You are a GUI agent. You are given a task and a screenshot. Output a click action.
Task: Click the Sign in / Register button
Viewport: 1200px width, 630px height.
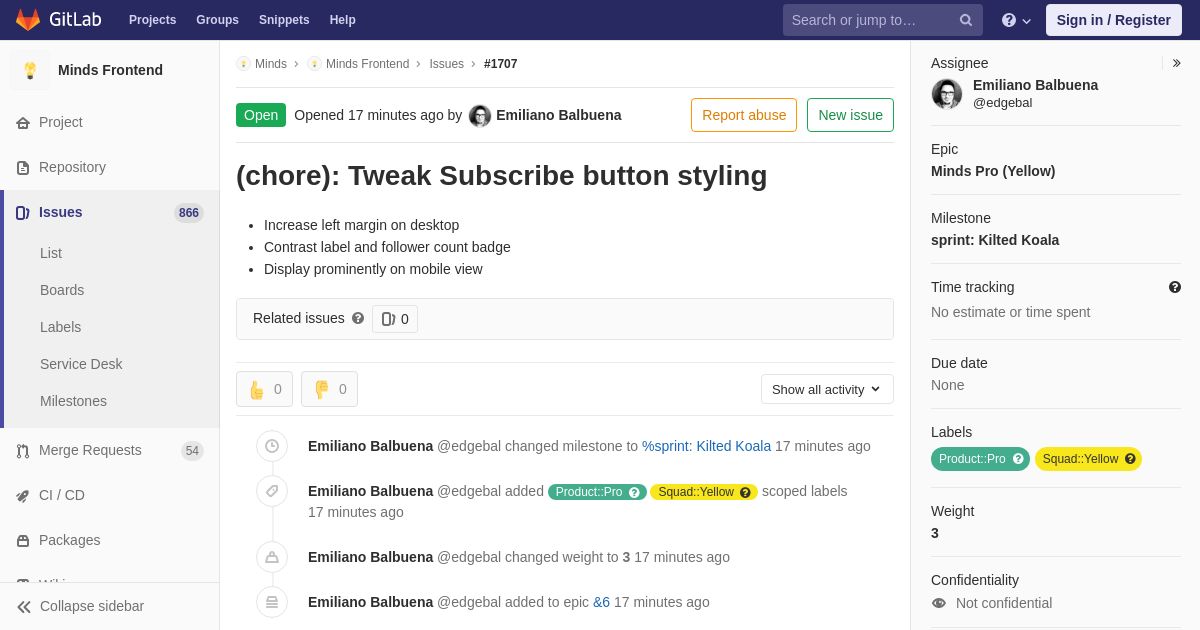1114,20
